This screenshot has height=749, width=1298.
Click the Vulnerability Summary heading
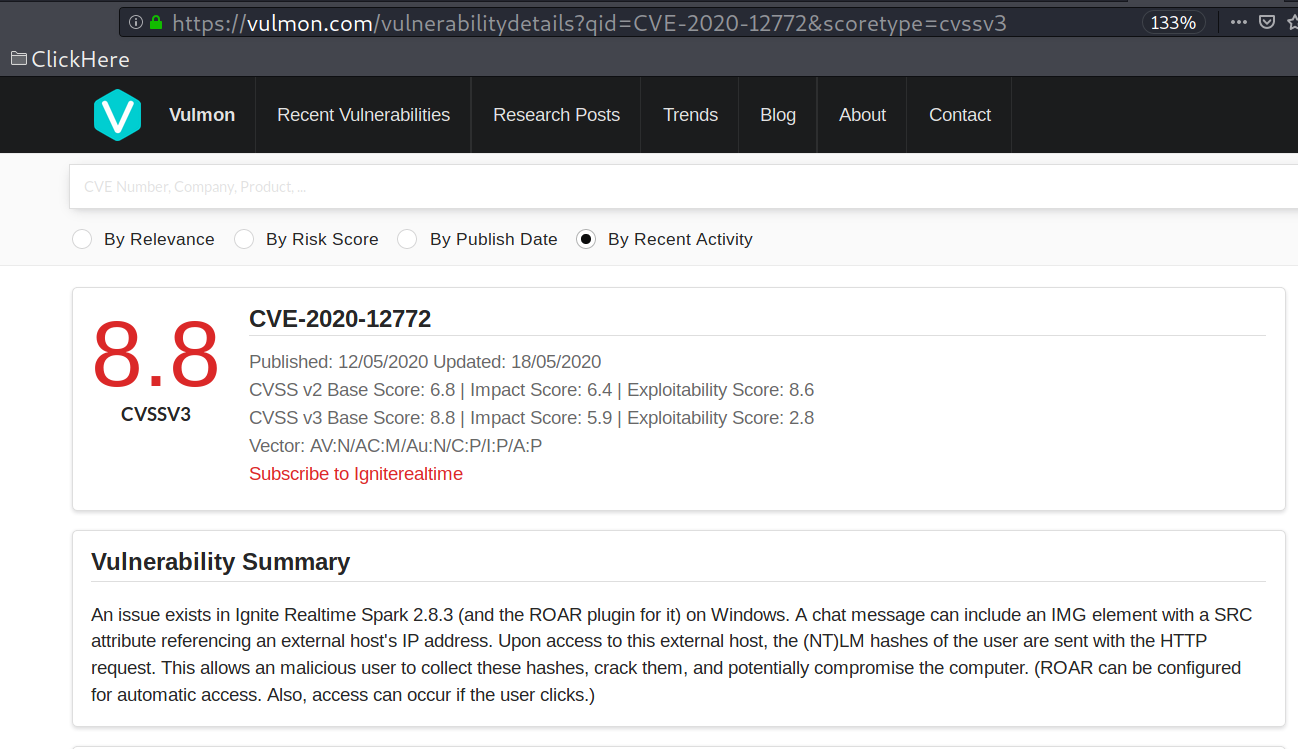220,562
